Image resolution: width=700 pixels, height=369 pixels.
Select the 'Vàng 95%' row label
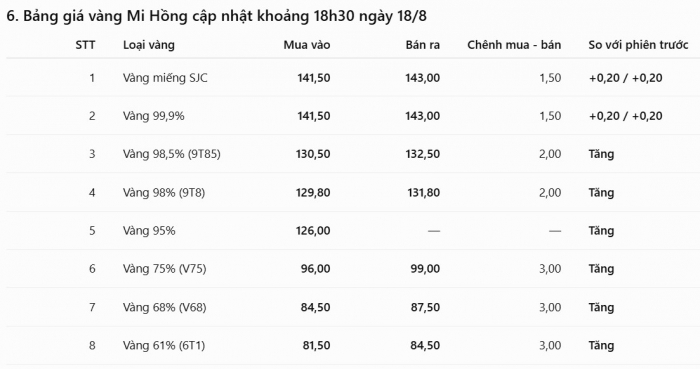tap(149, 231)
